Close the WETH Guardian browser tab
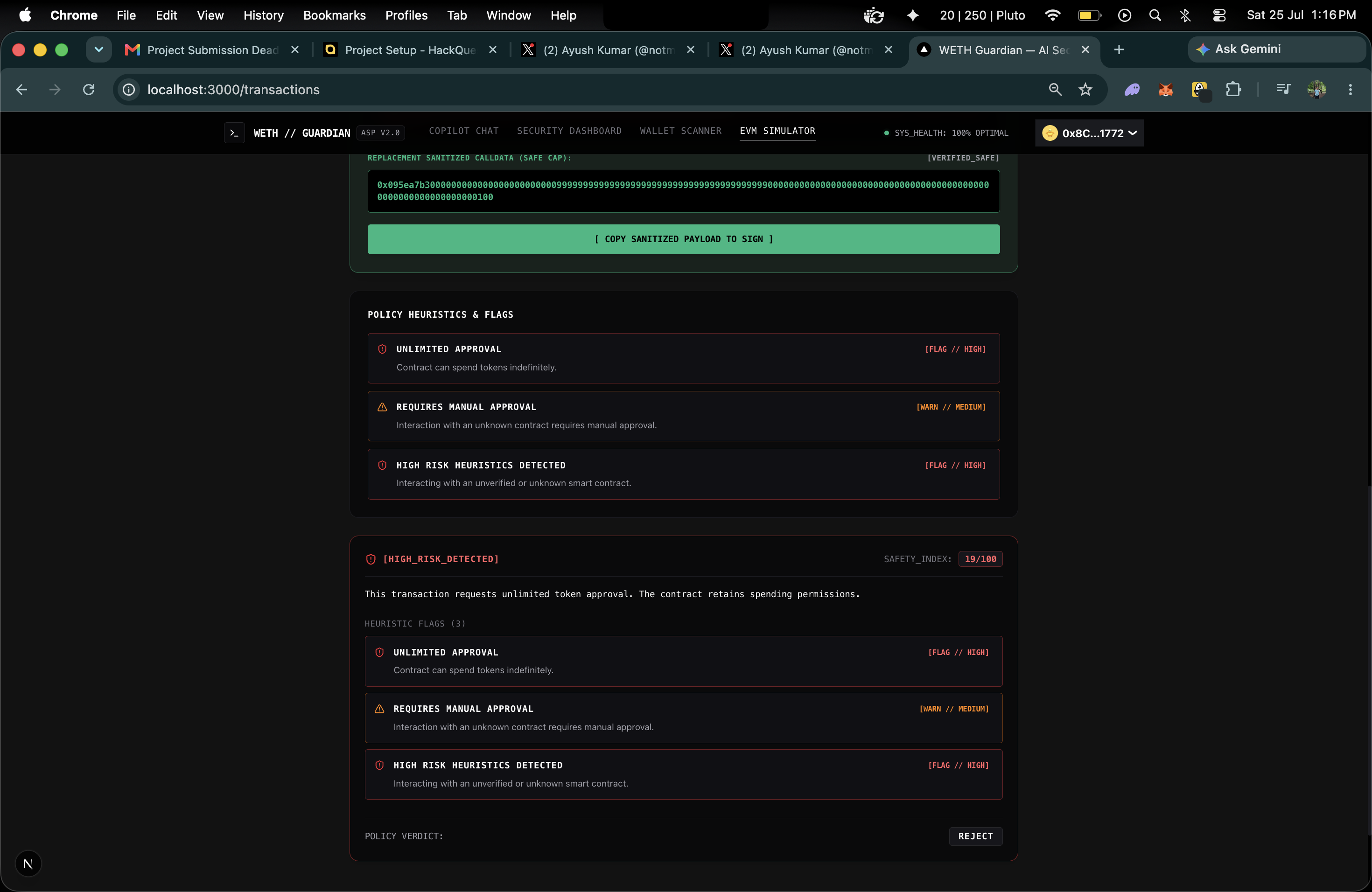The width and height of the screenshot is (1372, 892). tap(1085, 49)
